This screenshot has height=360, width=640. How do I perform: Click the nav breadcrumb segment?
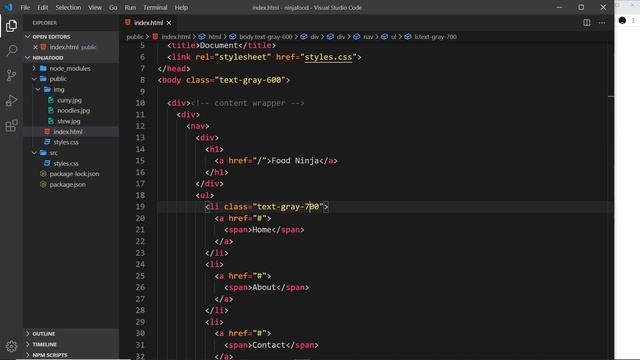368,37
